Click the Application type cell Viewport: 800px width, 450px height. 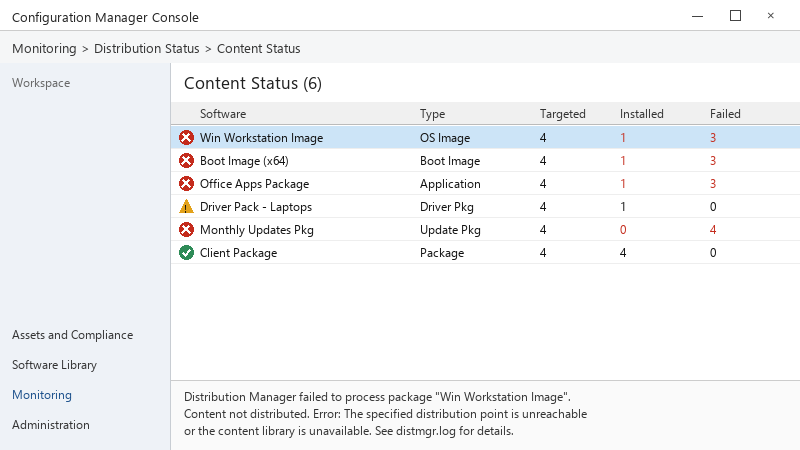pyautogui.click(x=450, y=184)
